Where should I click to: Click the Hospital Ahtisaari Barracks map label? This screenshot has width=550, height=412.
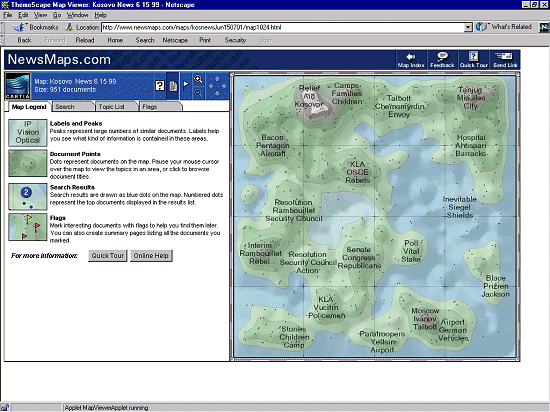click(471, 146)
